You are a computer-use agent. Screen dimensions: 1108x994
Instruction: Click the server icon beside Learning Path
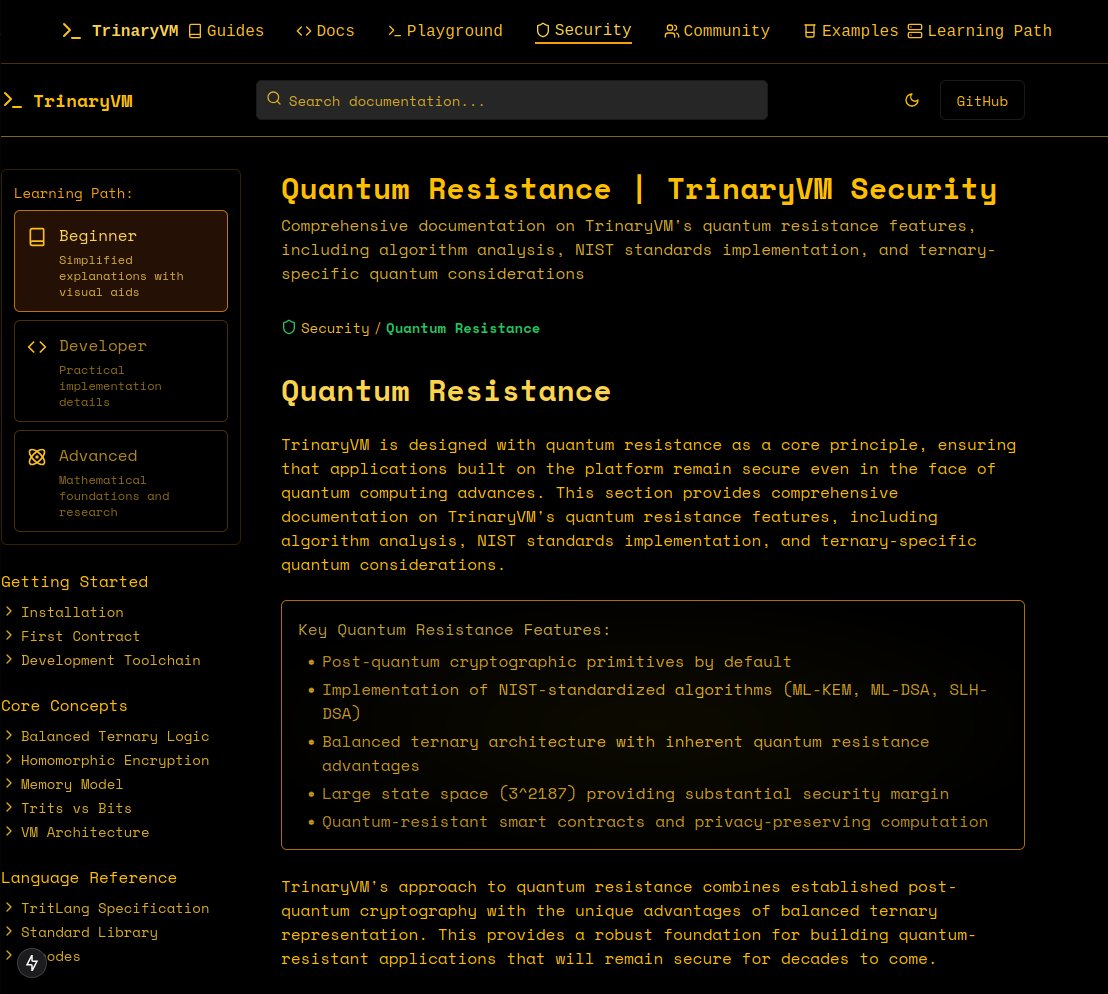(914, 31)
